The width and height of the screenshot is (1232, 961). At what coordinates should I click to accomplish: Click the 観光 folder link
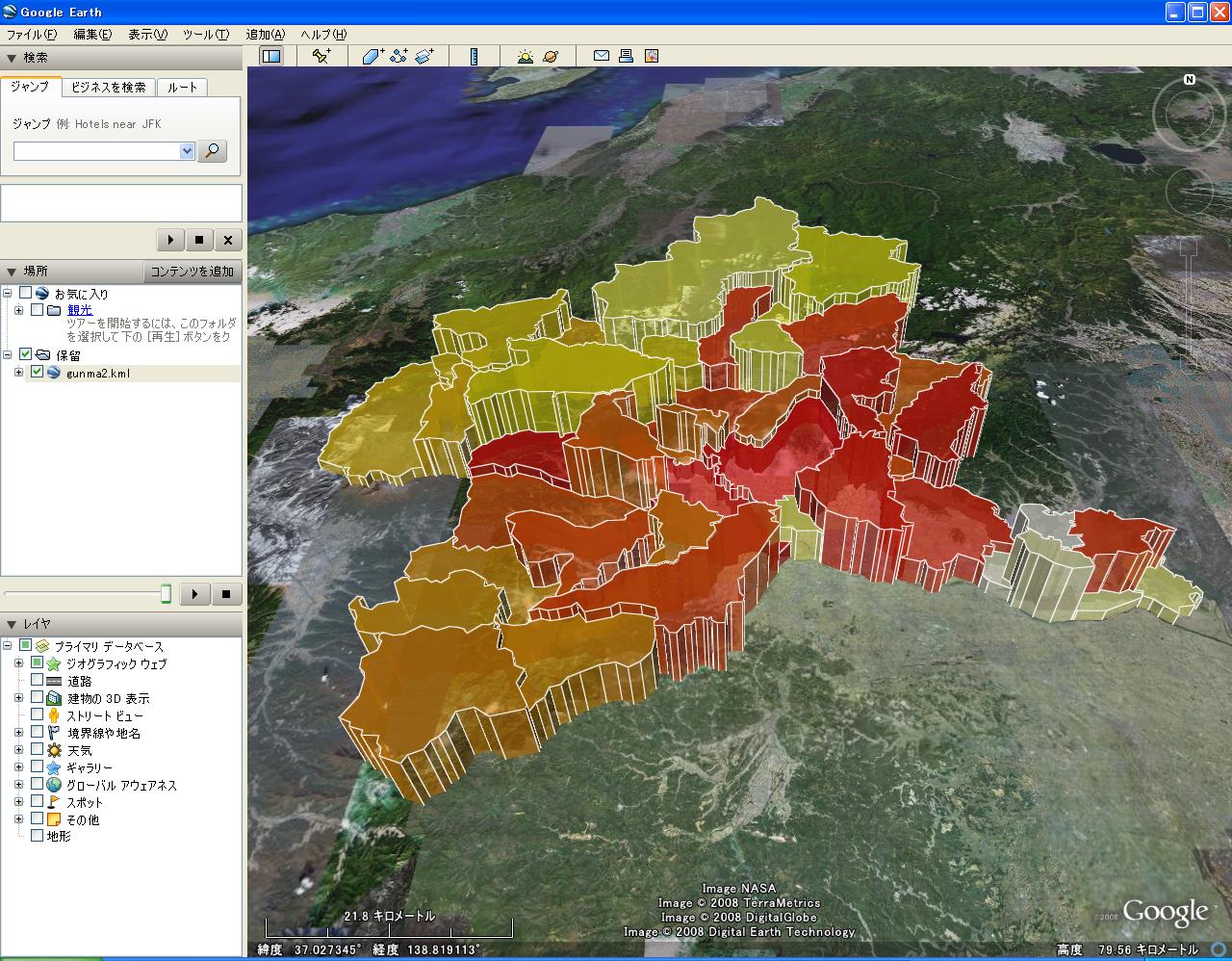(80, 310)
